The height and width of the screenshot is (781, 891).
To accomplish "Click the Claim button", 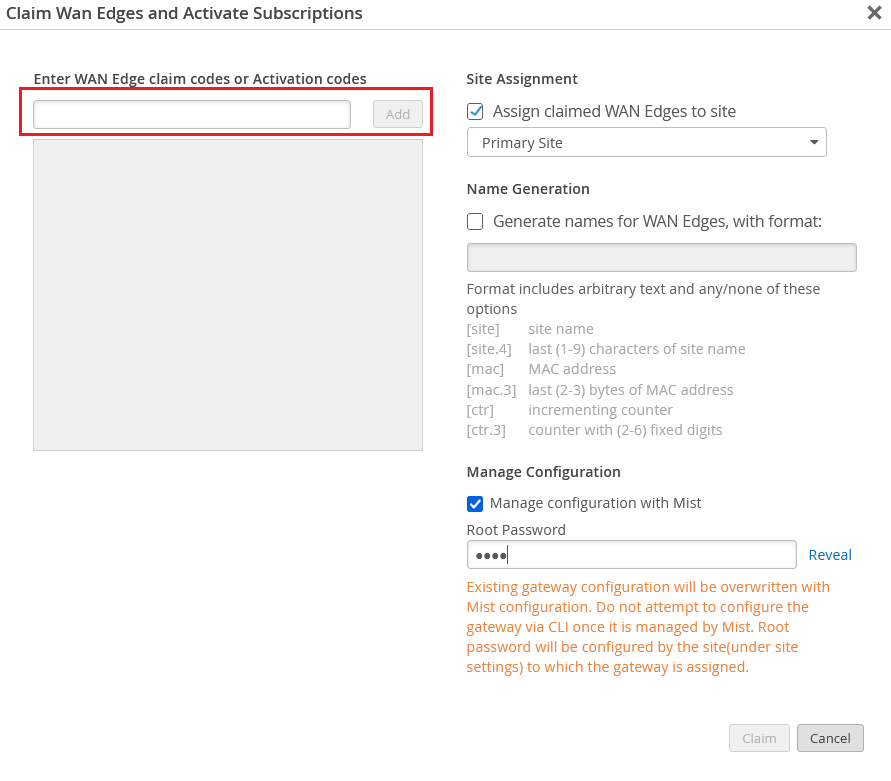I will (x=759, y=738).
